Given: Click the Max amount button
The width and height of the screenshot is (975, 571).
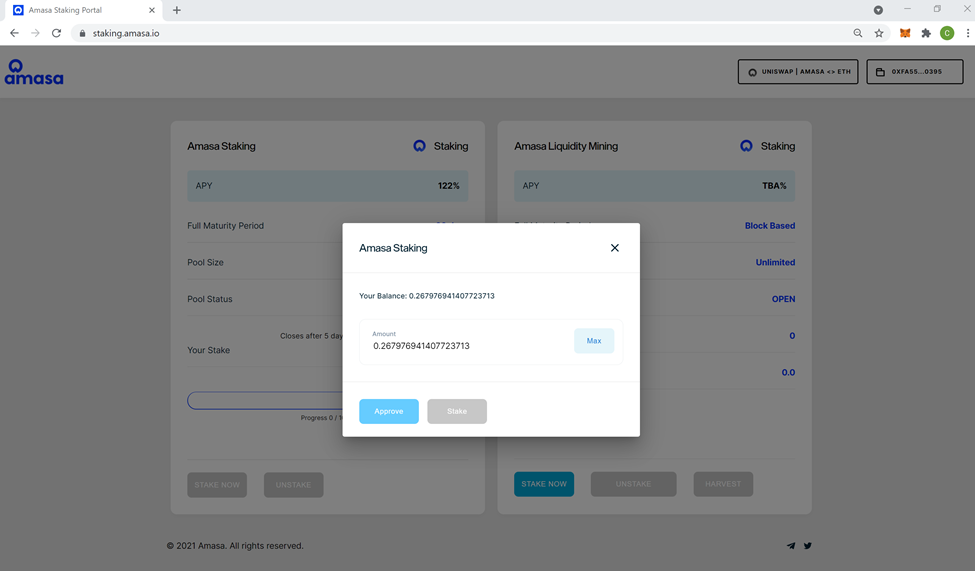Looking at the screenshot, I should (594, 341).
